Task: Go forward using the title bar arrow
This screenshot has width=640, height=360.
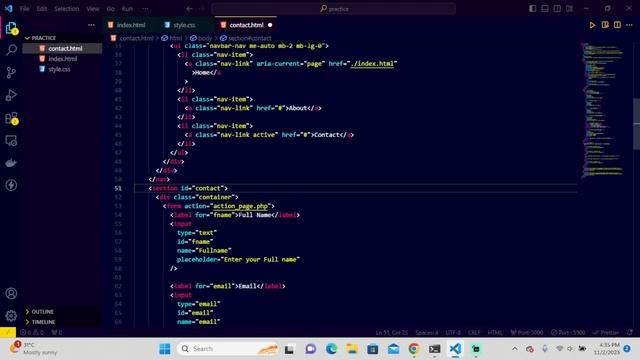Action: click(x=202, y=9)
